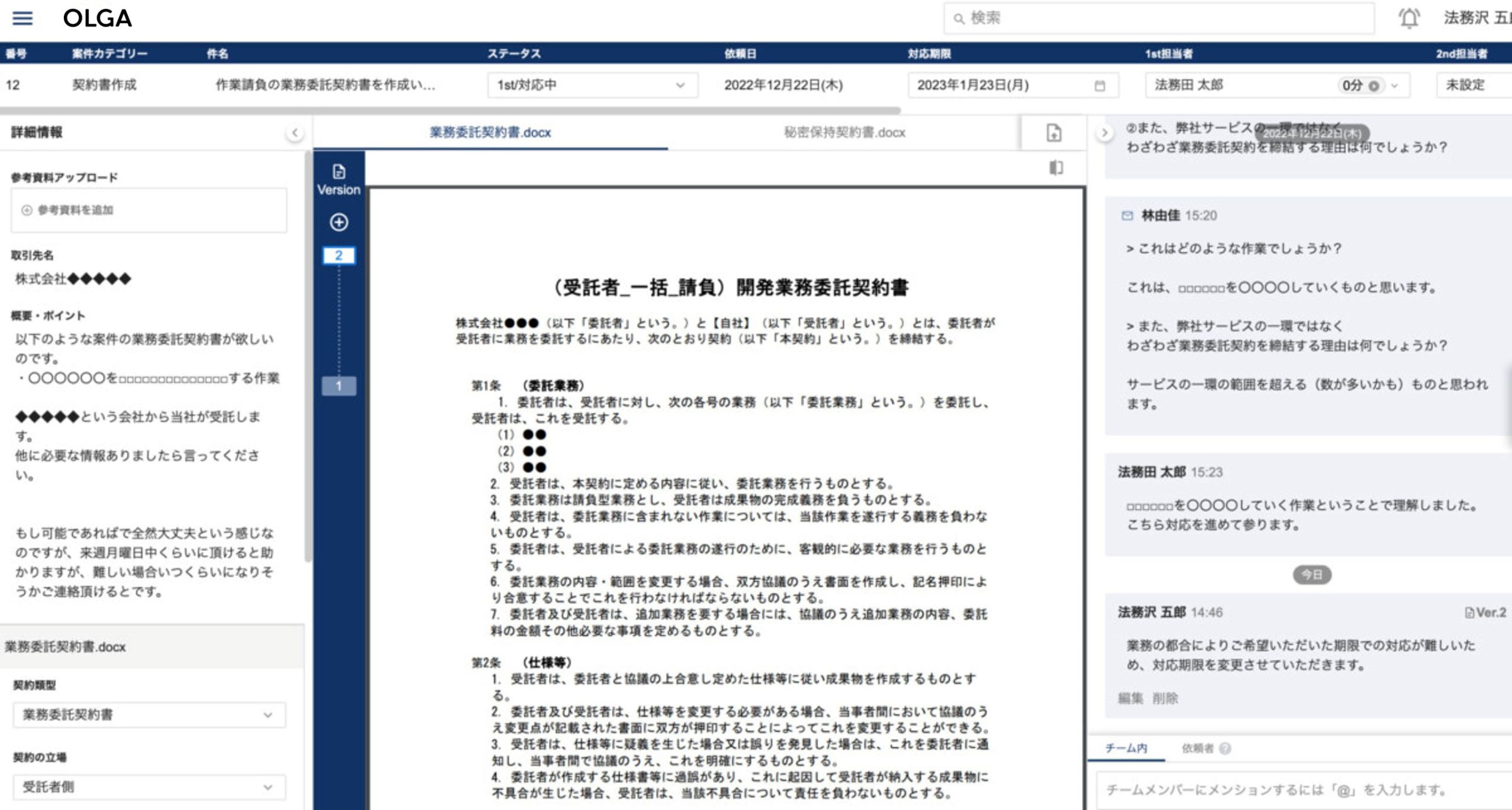Collapse the 詳細情報 panel with the chevron
The height and width of the screenshot is (810, 1512).
(295, 132)
